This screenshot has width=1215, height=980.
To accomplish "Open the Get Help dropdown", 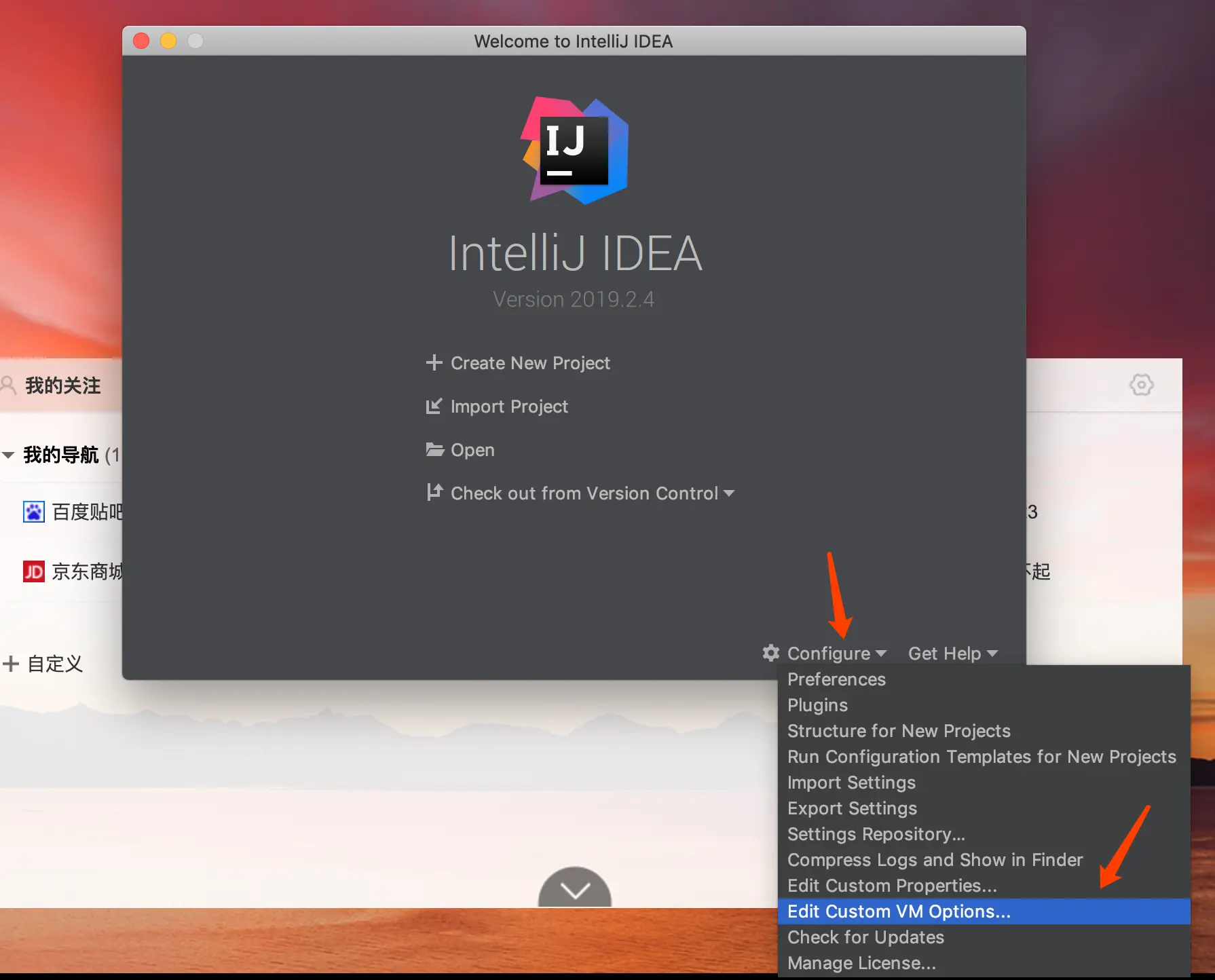I will point(953,653).
